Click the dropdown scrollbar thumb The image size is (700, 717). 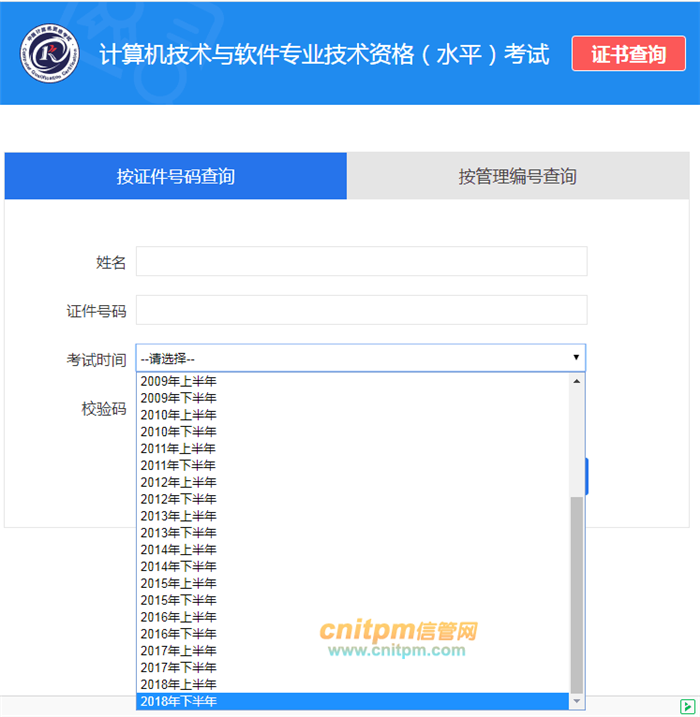click(x=576, y=595)
